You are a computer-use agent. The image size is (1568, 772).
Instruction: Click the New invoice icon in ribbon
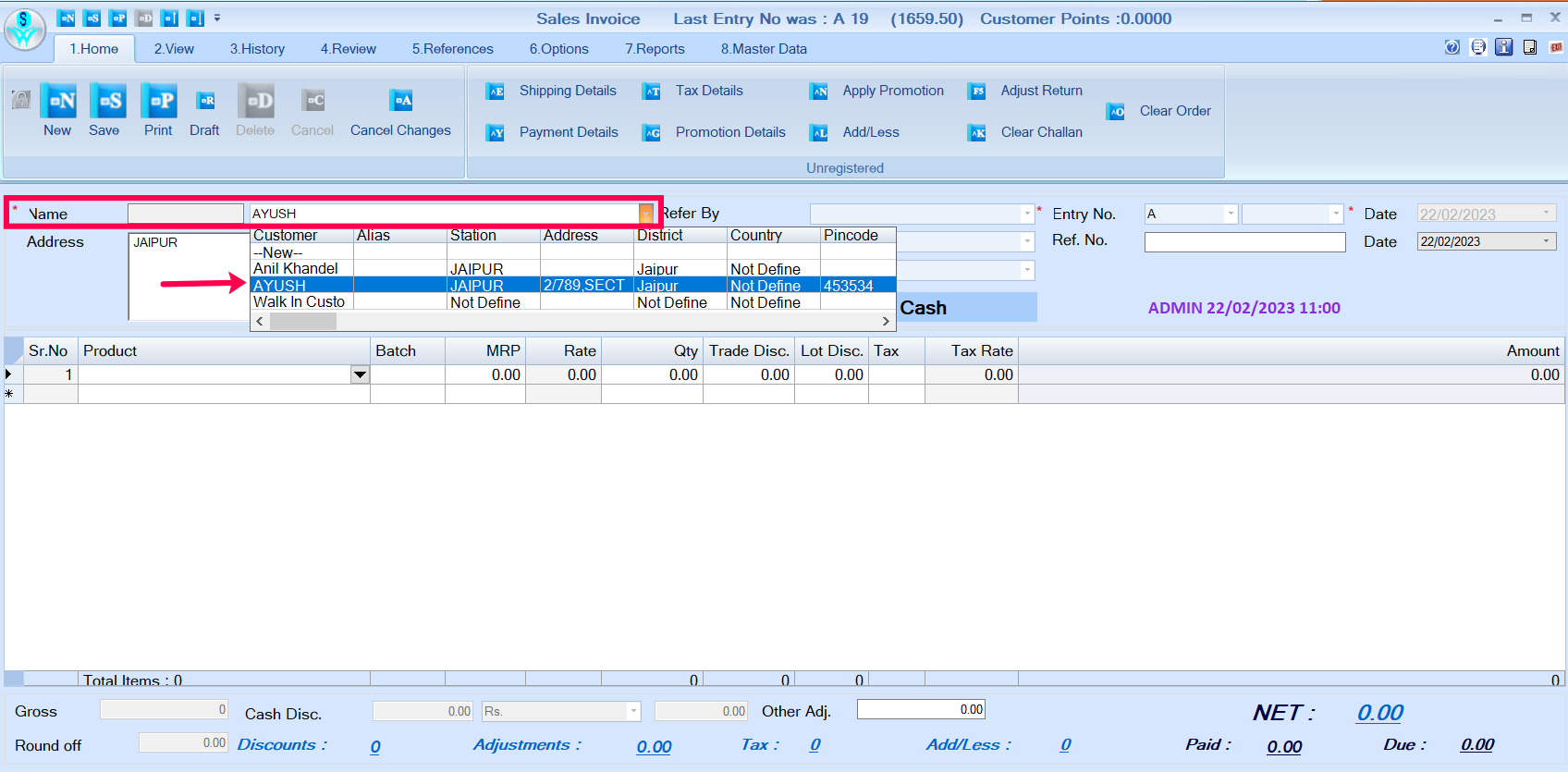[x=57, y=101]
